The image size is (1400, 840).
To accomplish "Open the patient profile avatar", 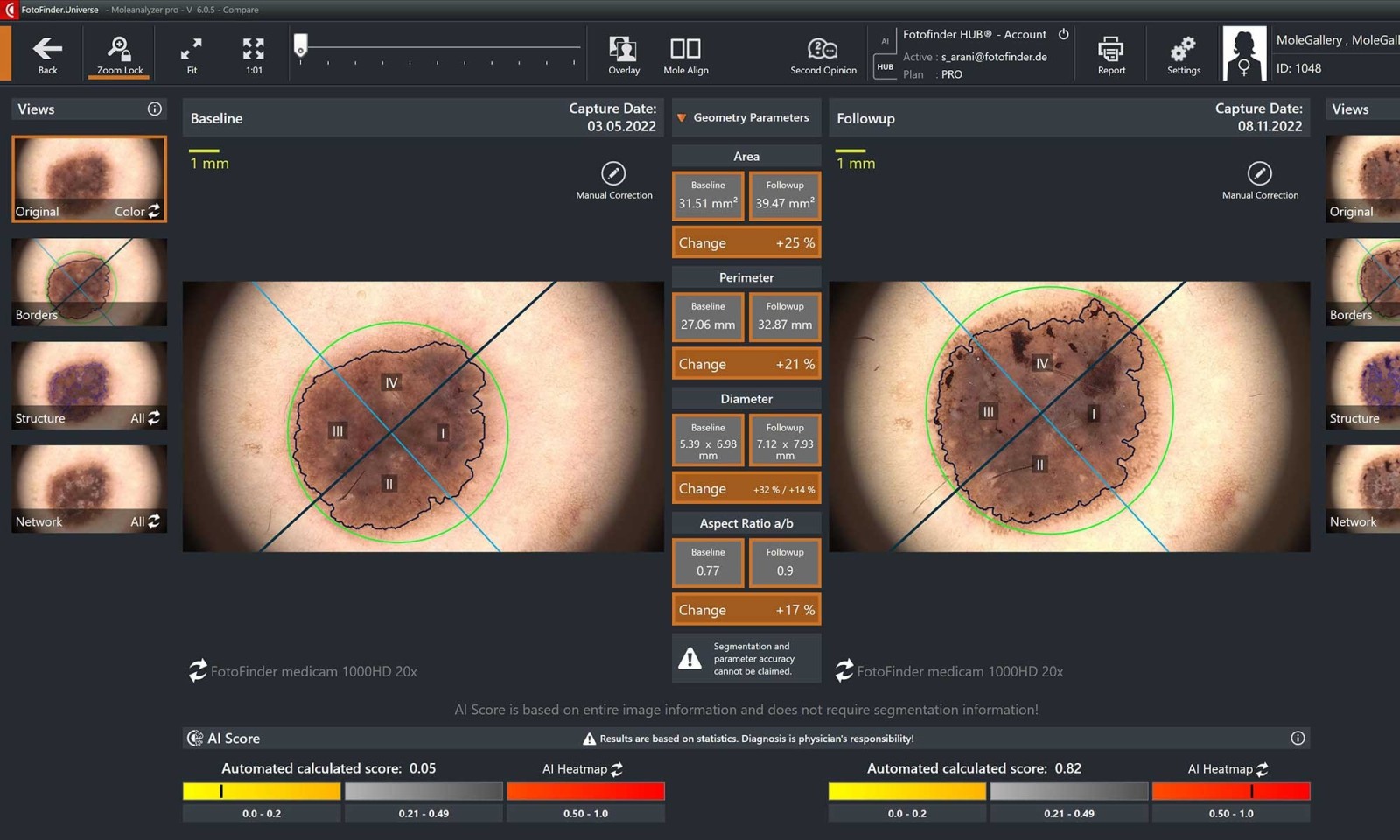I will pos(1244,53).
